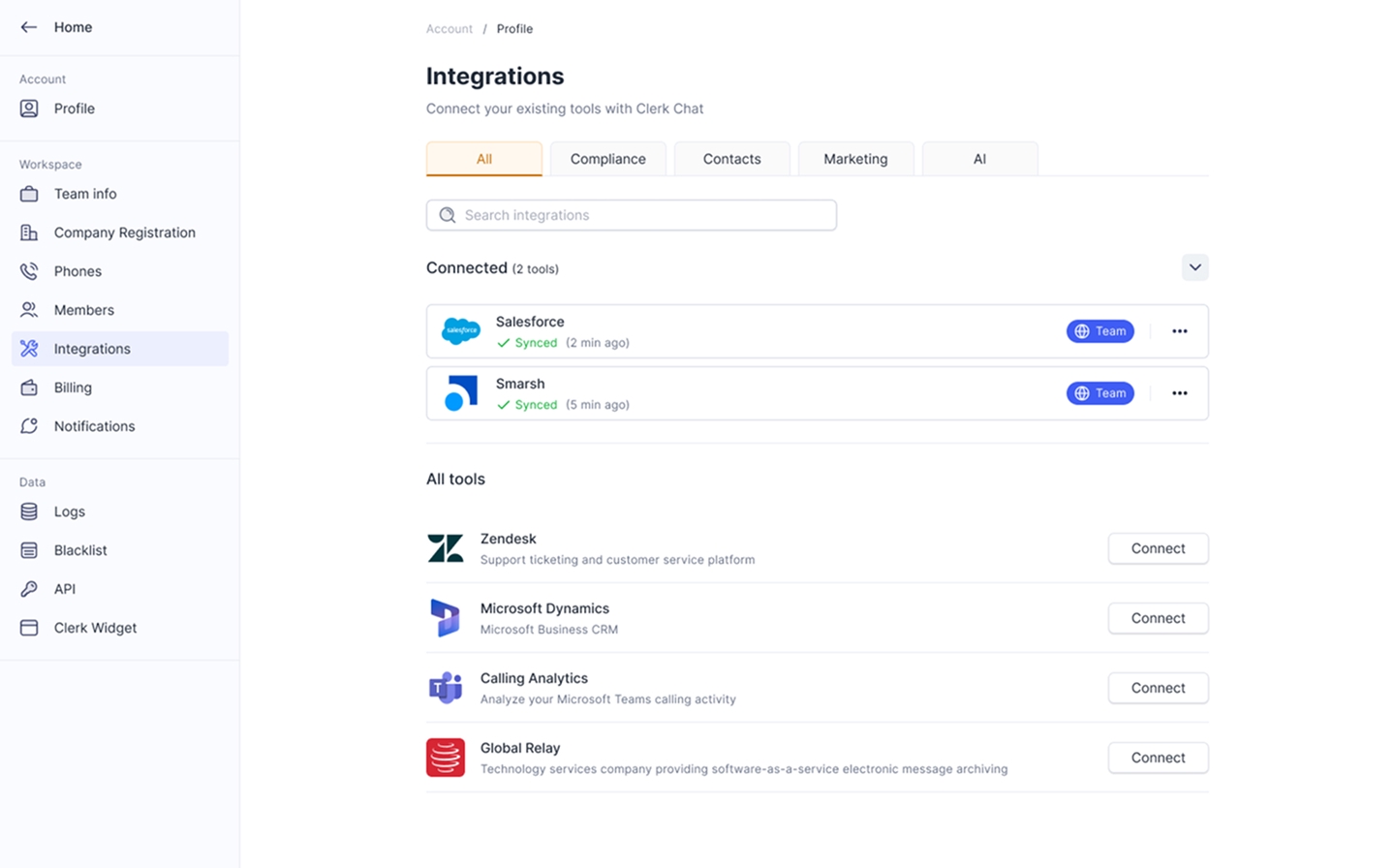This screenshot has height=868, width=1395.
Task: Switch to the Compliance tab
Action: (x=607, y=159)
